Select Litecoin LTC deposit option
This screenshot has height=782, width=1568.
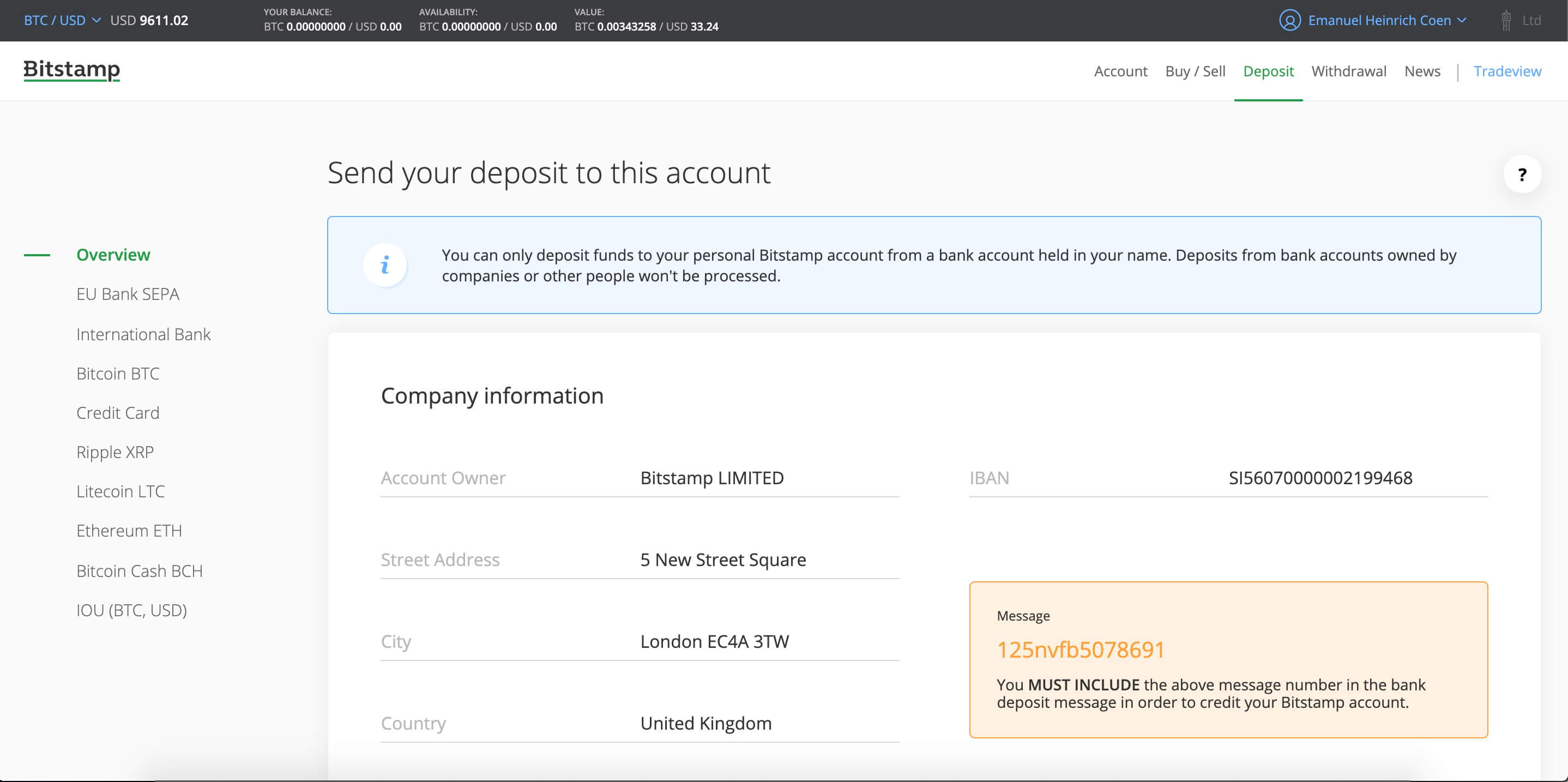click(x=120, y=491)
